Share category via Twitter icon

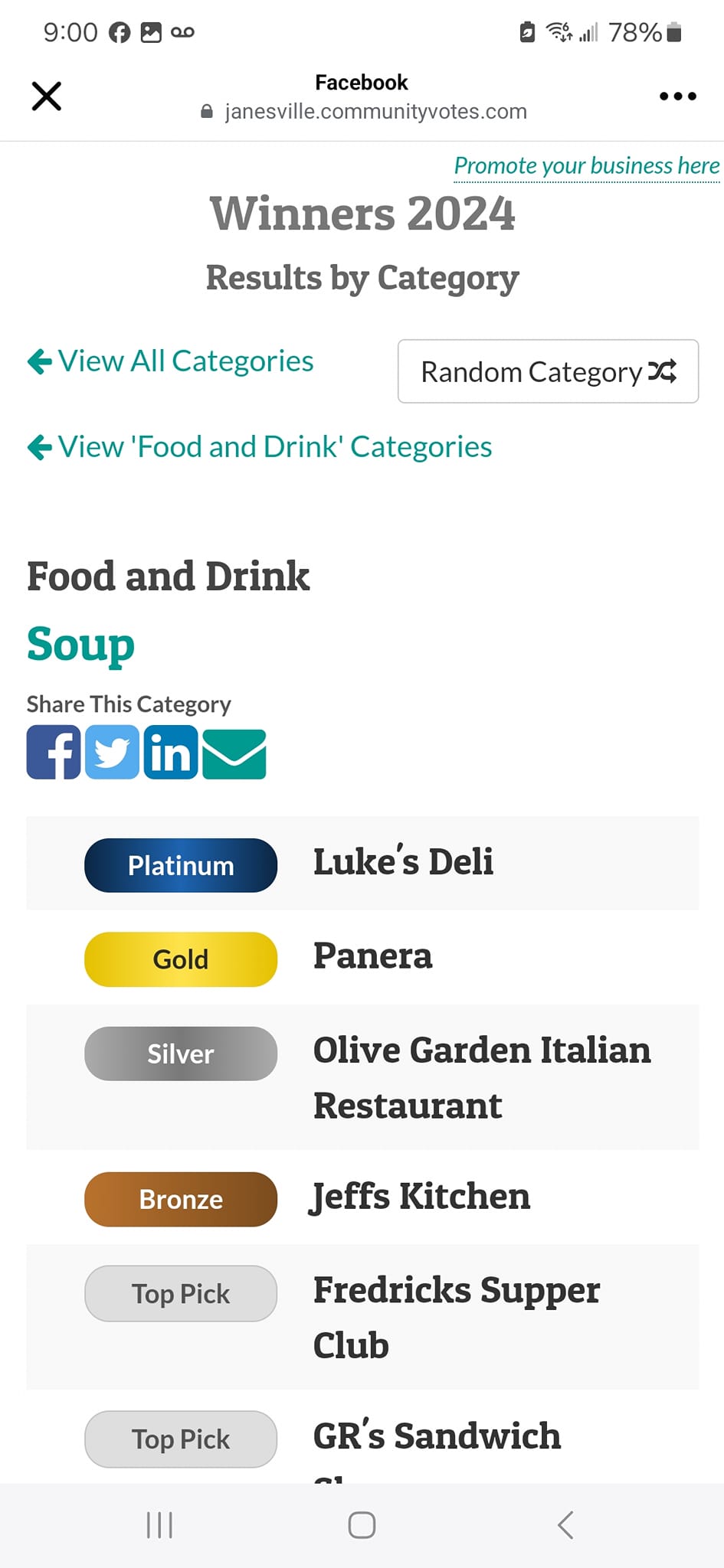[x=112, y=753]
